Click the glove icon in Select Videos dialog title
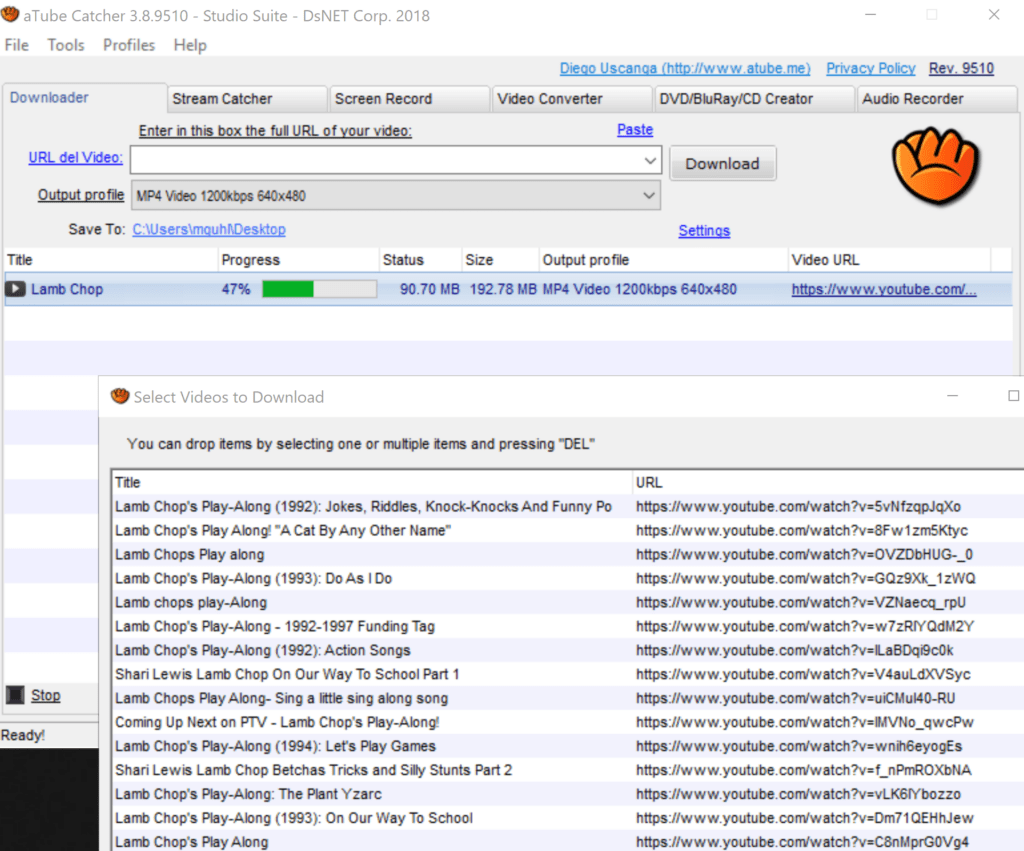Screen dimensions: 1024x851 [120, 396]
